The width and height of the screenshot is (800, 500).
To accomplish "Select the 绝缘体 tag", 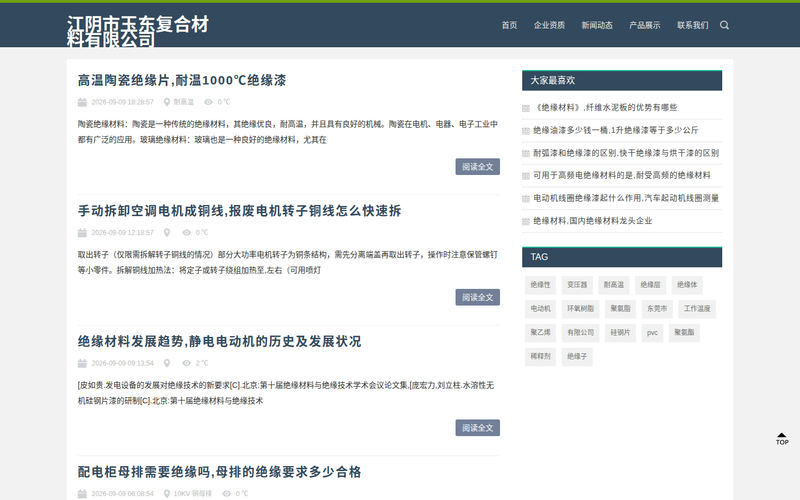I will click(687, 285).
